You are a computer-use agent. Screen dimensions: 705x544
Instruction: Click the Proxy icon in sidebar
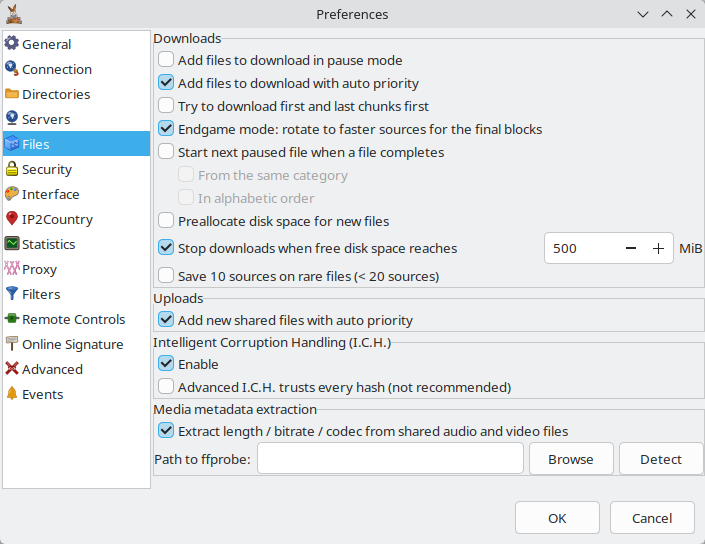[12, 268]
